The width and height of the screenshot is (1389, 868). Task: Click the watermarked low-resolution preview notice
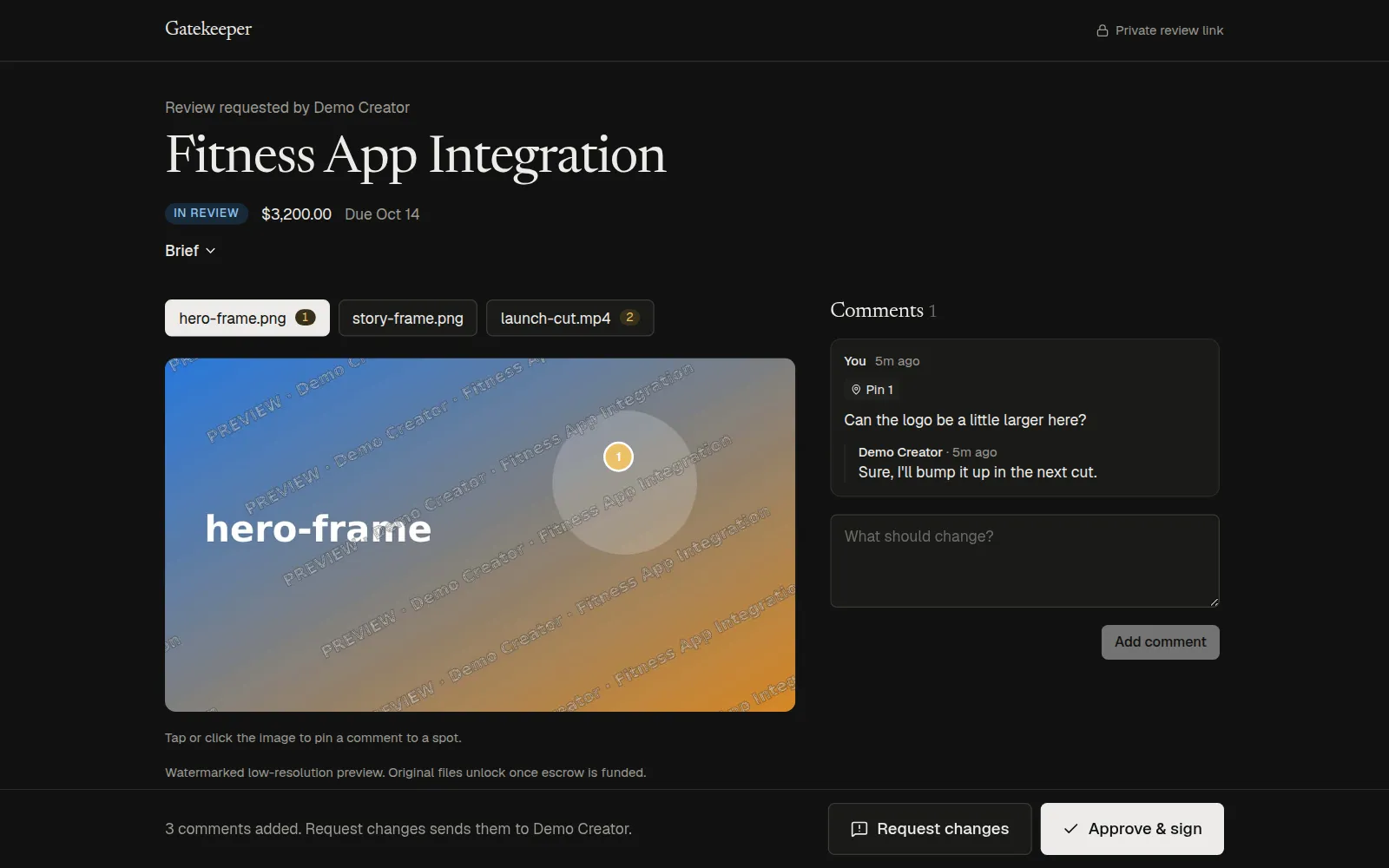405,773
